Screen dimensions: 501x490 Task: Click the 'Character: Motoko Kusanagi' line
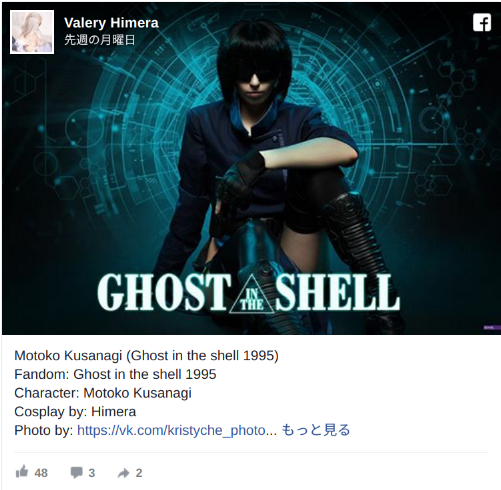point(103,393)
